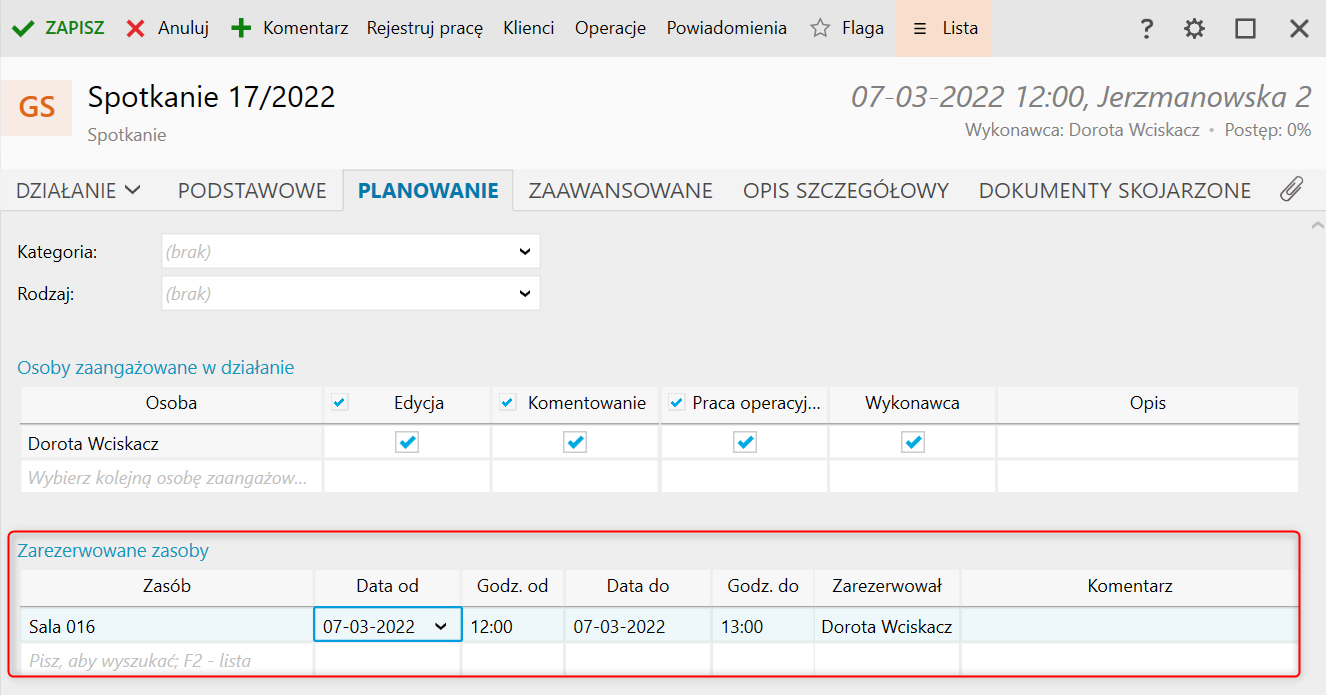
Task: Click the red Anuluj X icon
Action: pos(135,28)
